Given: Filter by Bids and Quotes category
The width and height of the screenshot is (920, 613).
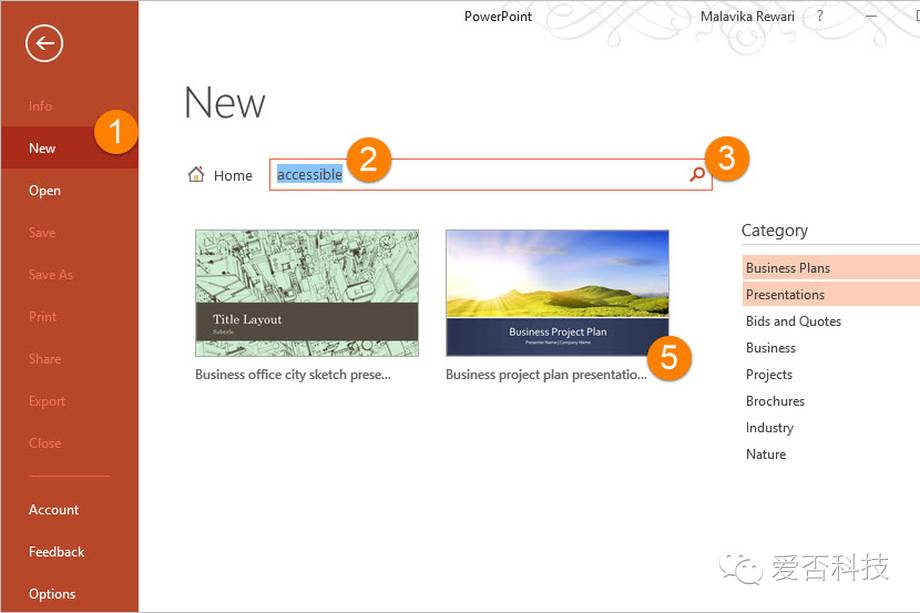Looking at the screenshot, I should tap(793, 321).
